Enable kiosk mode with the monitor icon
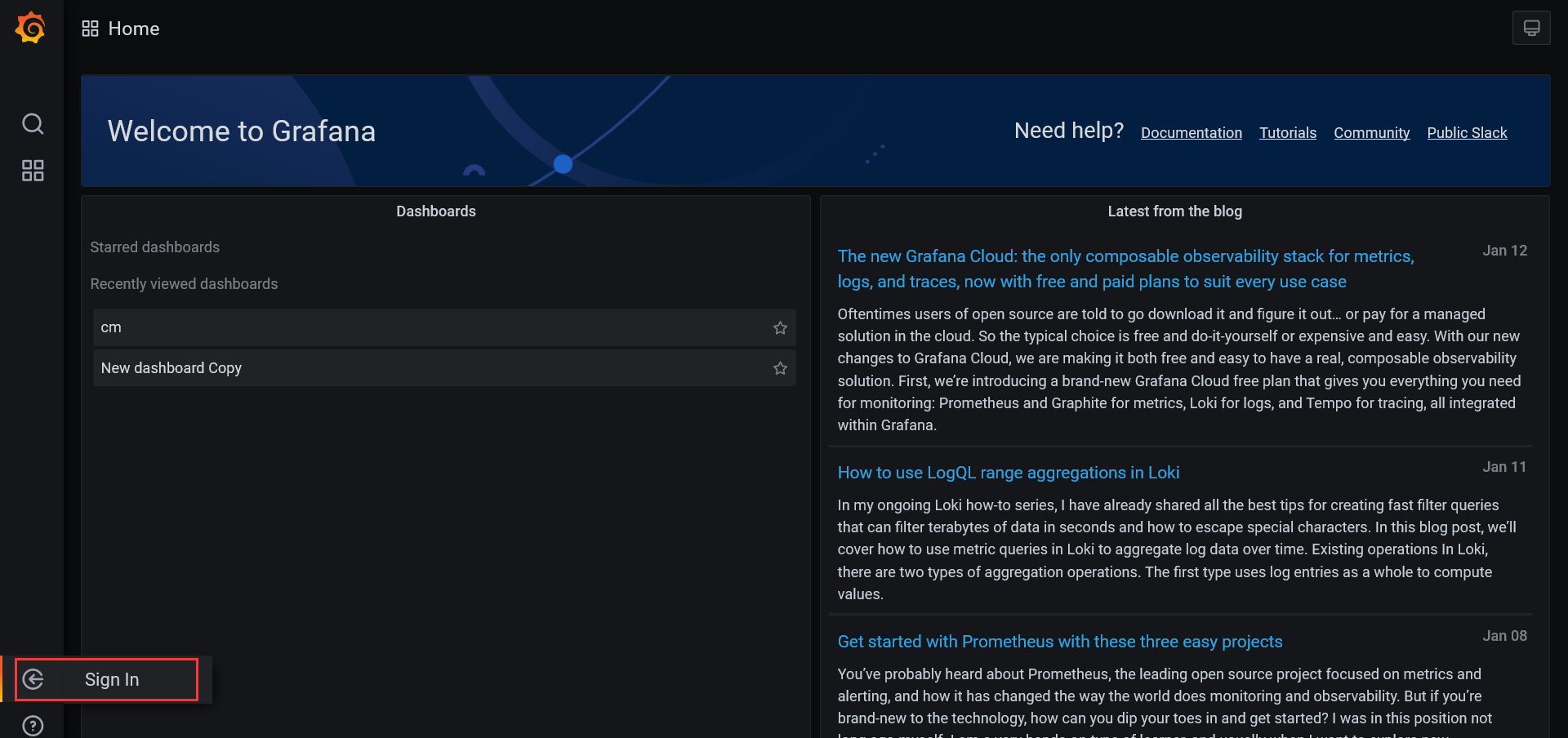This screenshot has height=738, width=1568. click(1531, 27)
